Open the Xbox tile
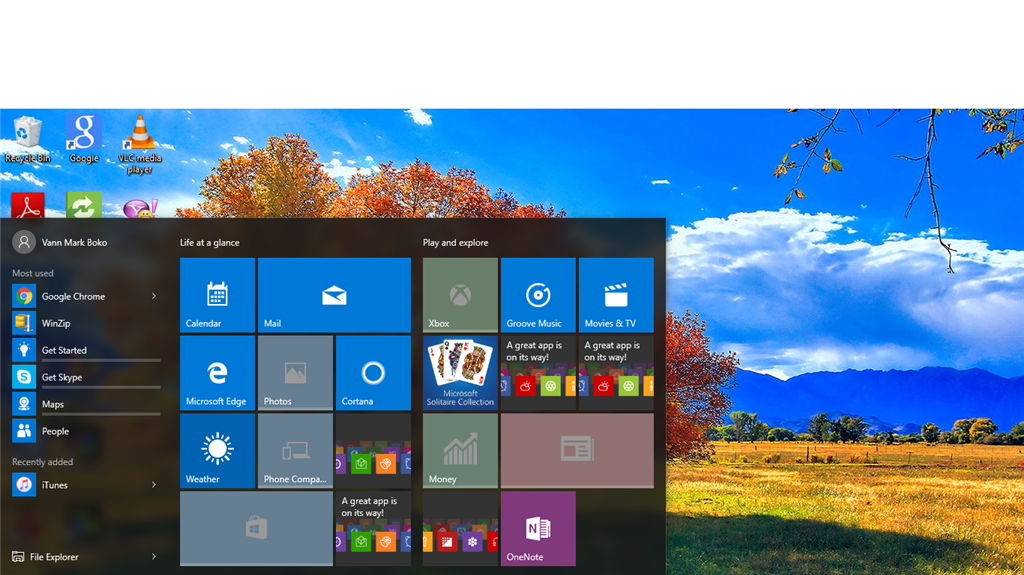 tap(460, 295)
